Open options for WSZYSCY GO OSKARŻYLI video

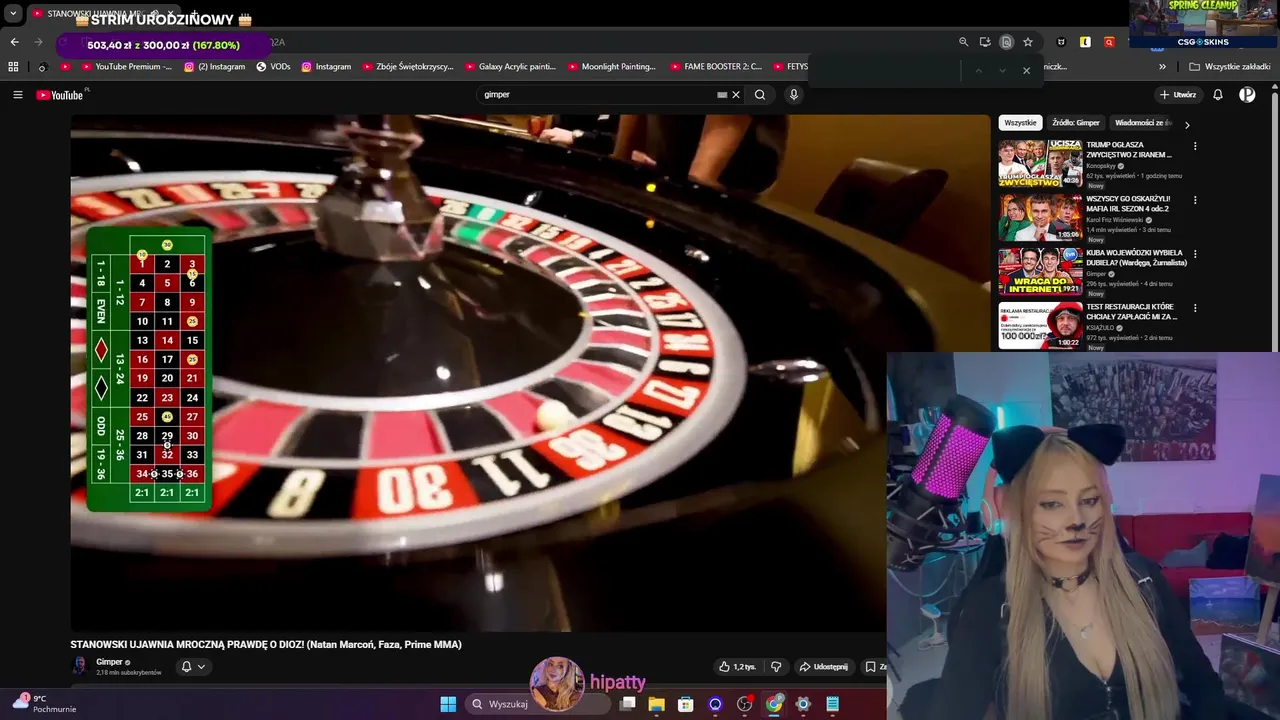click(x=1195, y=200)
